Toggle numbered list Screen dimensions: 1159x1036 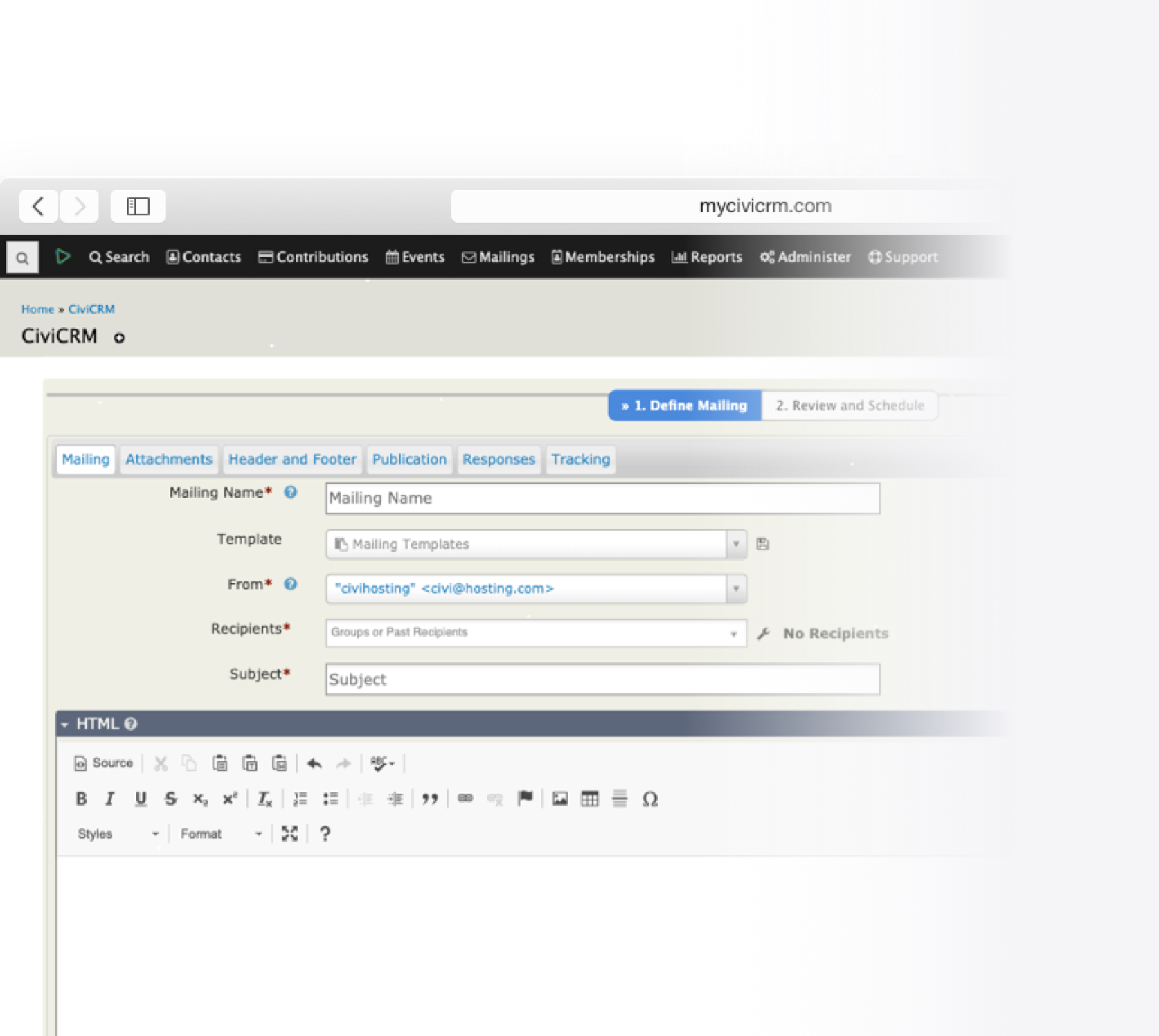(300, 799)
